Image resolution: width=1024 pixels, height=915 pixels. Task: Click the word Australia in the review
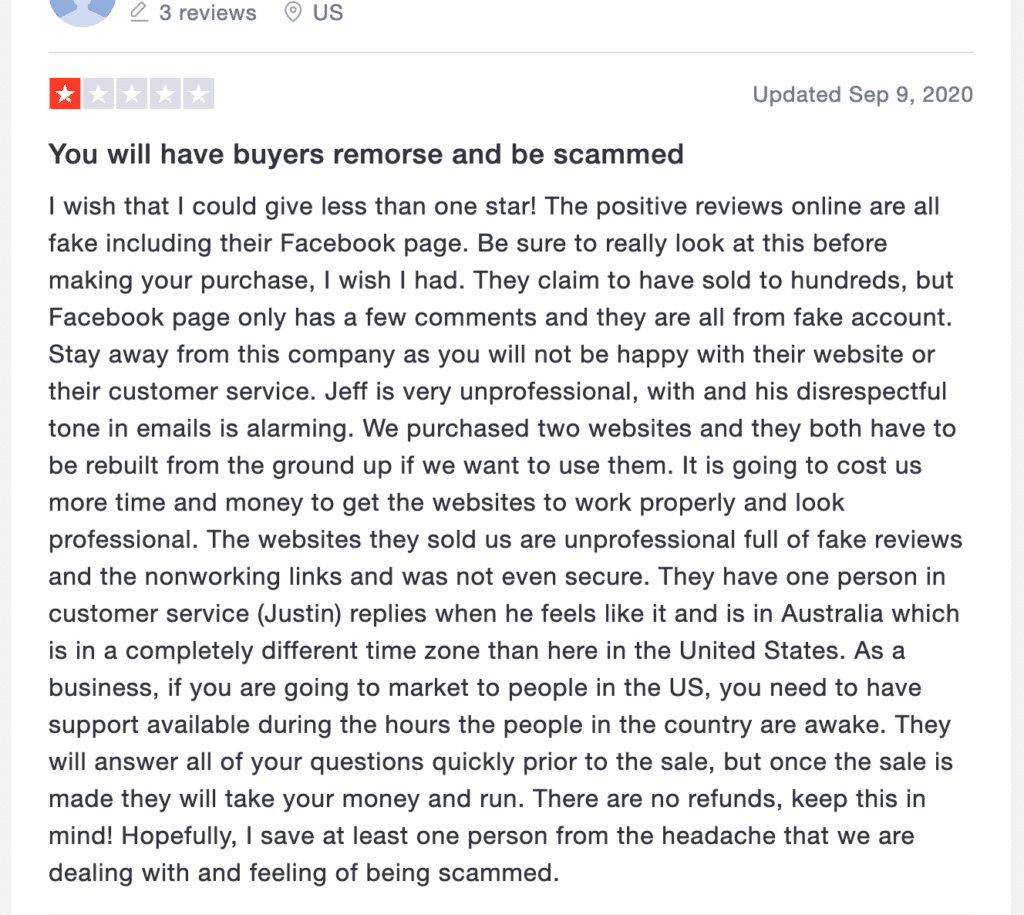pos(833,614)
